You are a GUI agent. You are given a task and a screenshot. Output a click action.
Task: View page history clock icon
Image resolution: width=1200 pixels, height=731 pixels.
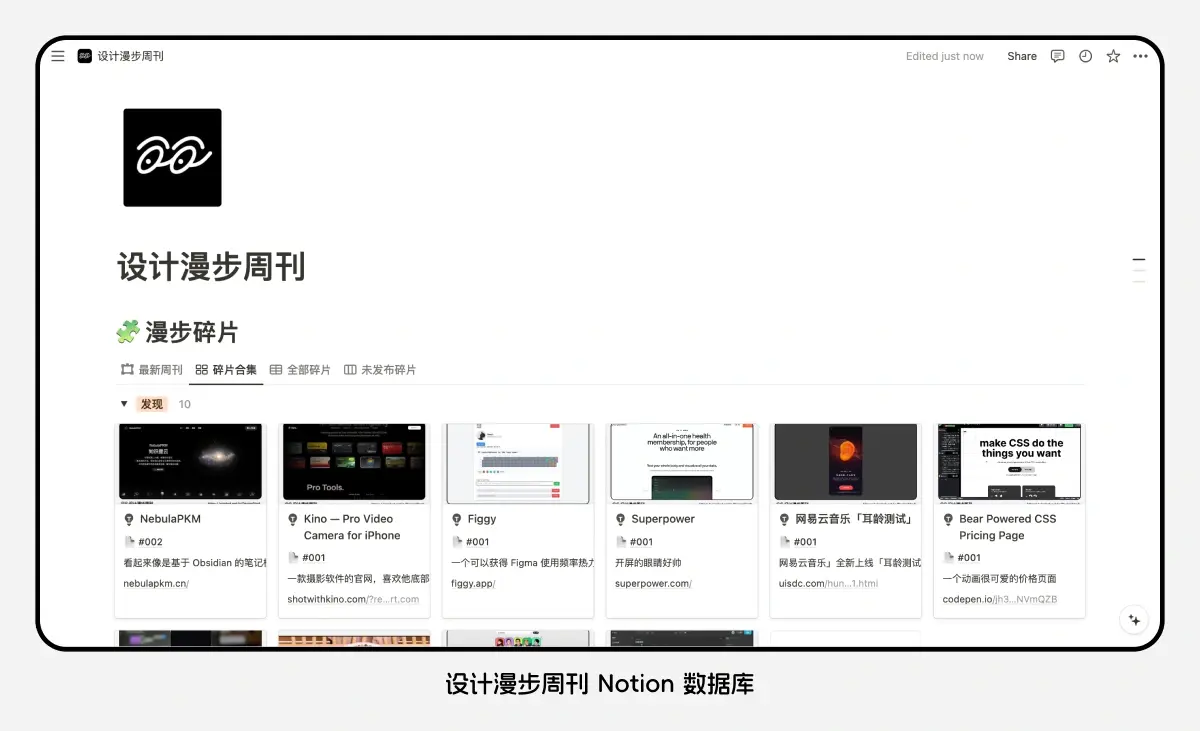(x=1085, y=56)
